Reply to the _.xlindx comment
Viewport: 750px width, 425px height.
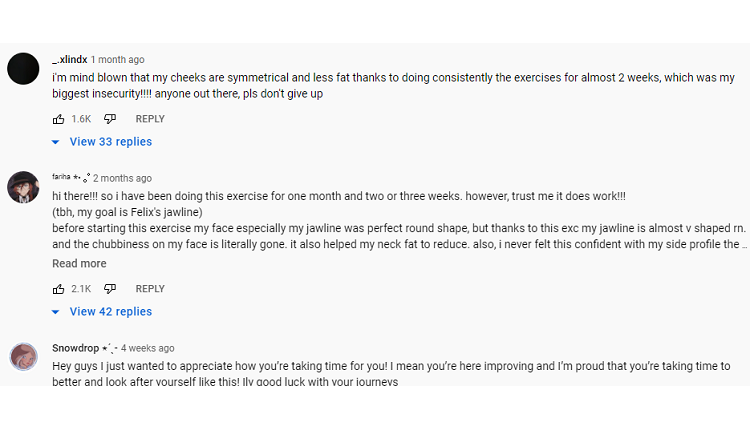(150, 119)
